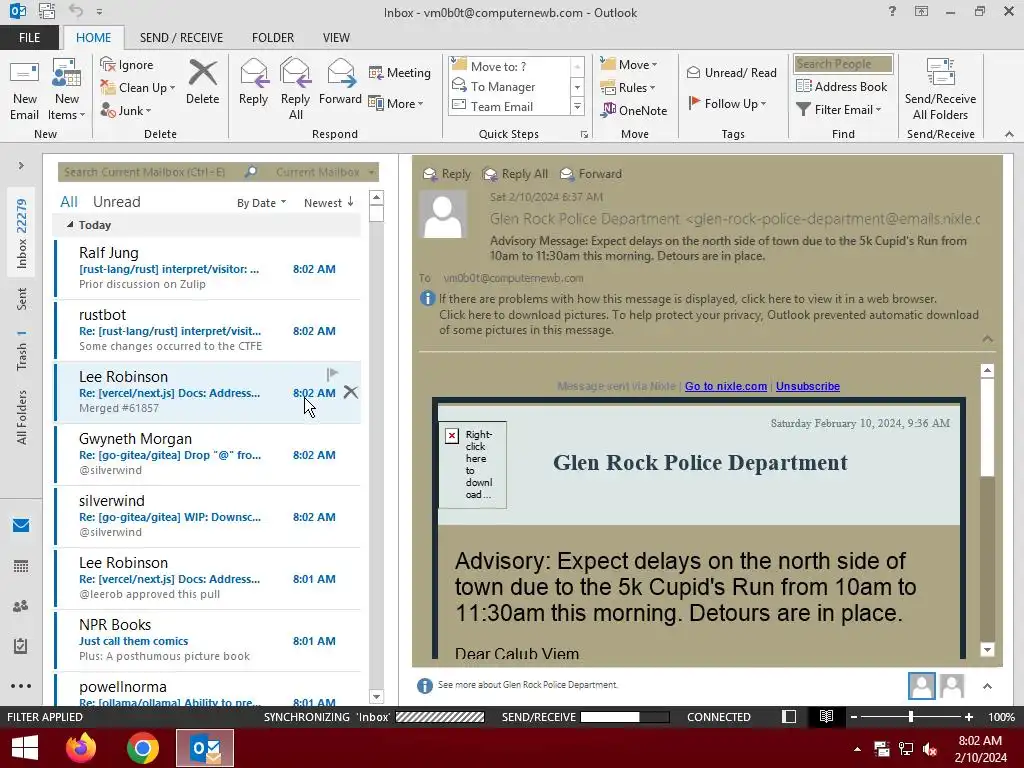The height and width of the screenshot is (768, 1024).
Task: Create a New Email
Action: (x=24, y=91)
